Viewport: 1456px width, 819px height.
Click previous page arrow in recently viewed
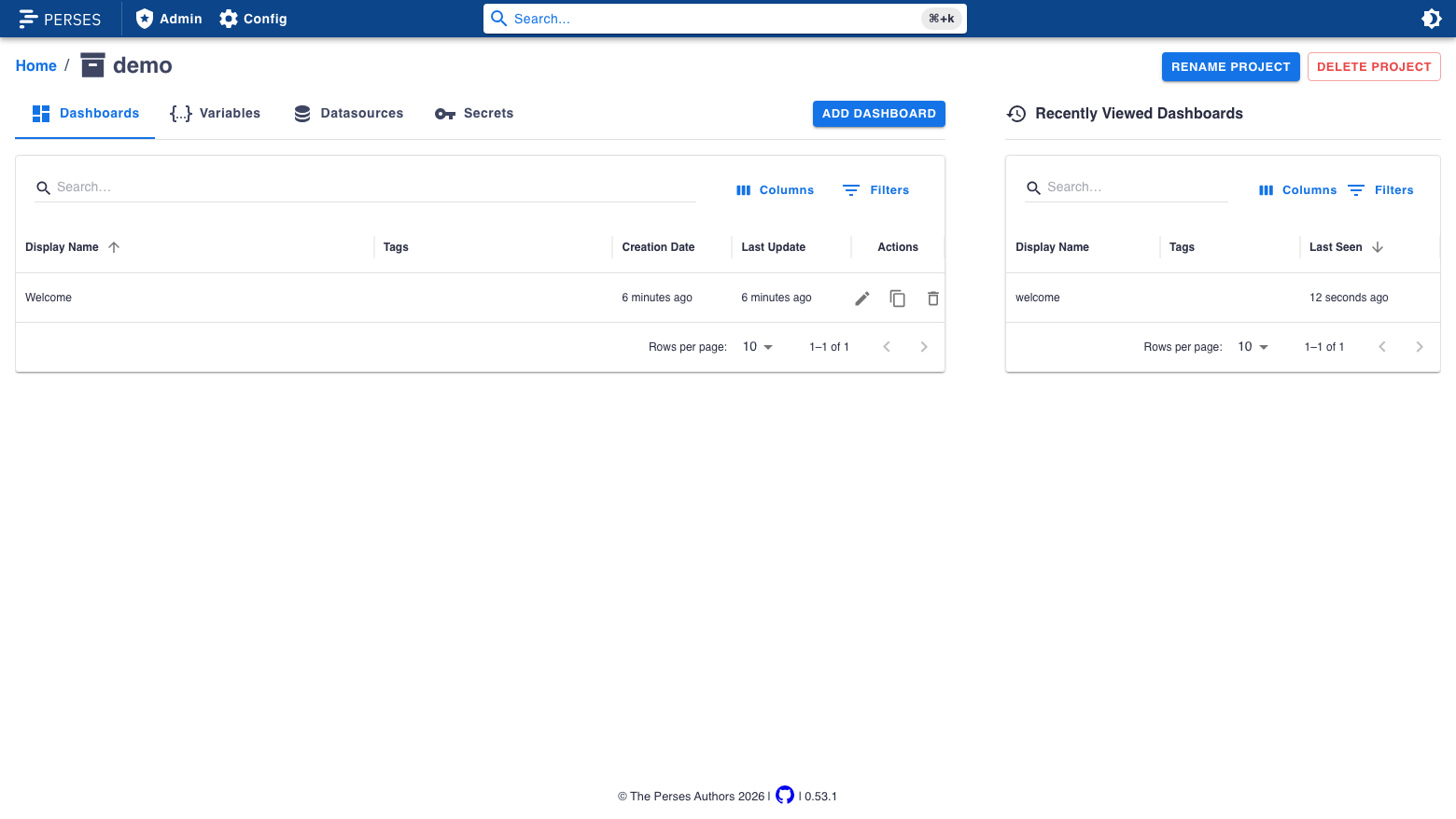point(1382,347)
